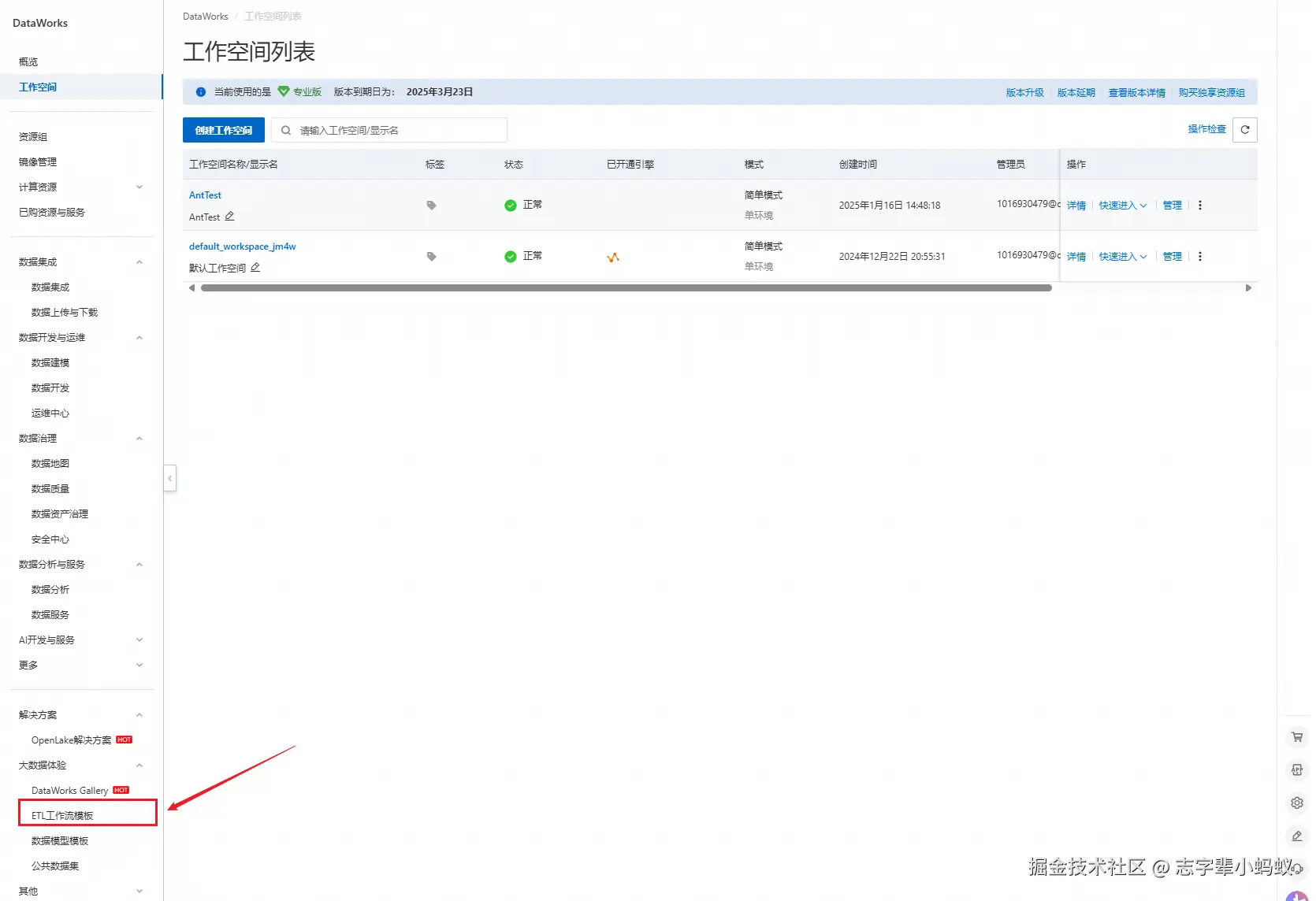Collapse the 大数据体验 section
Image resolution: width=1316 pixels, height=901 pixels.
click(x=139, y=765)
